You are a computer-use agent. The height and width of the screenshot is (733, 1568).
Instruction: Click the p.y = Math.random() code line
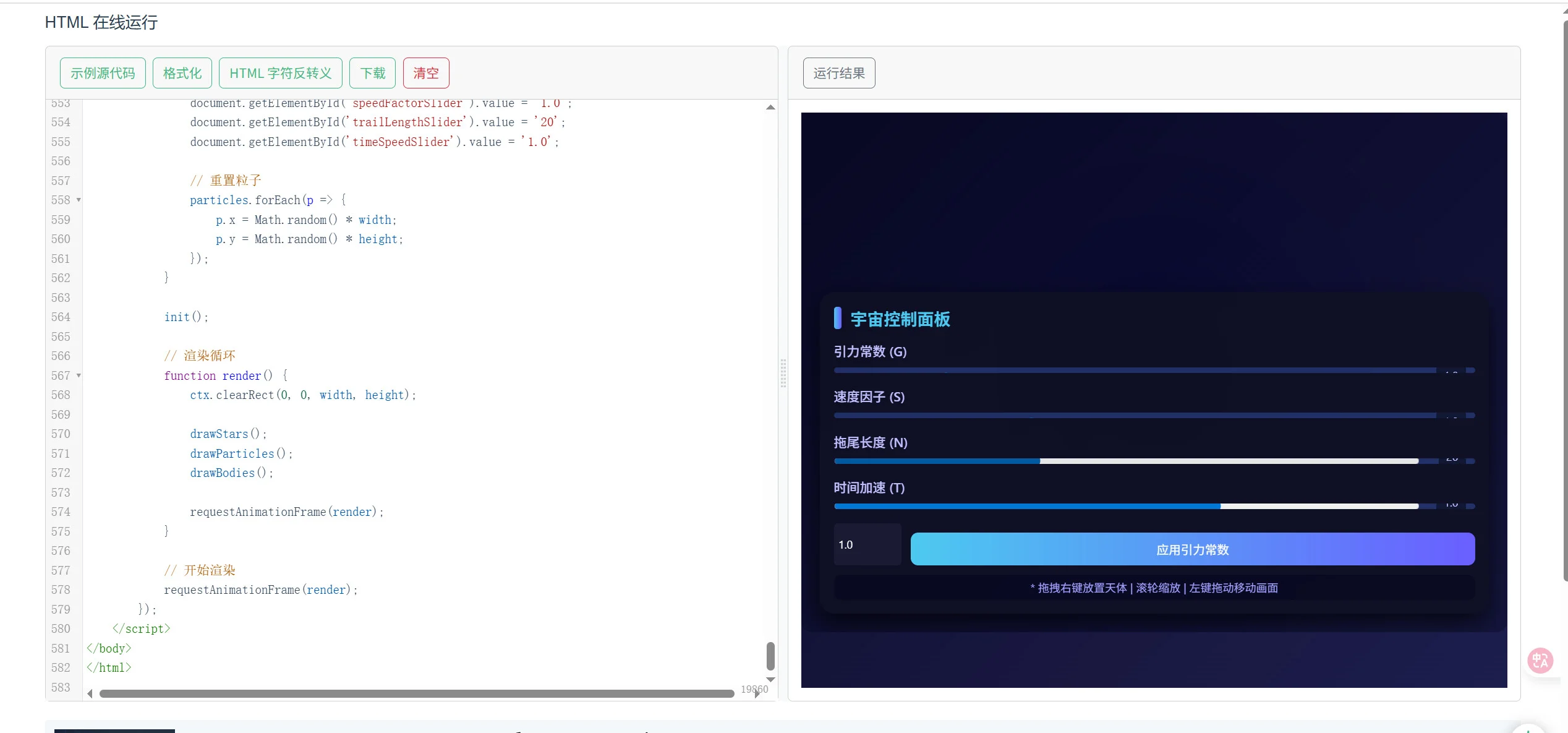[309, 239]
